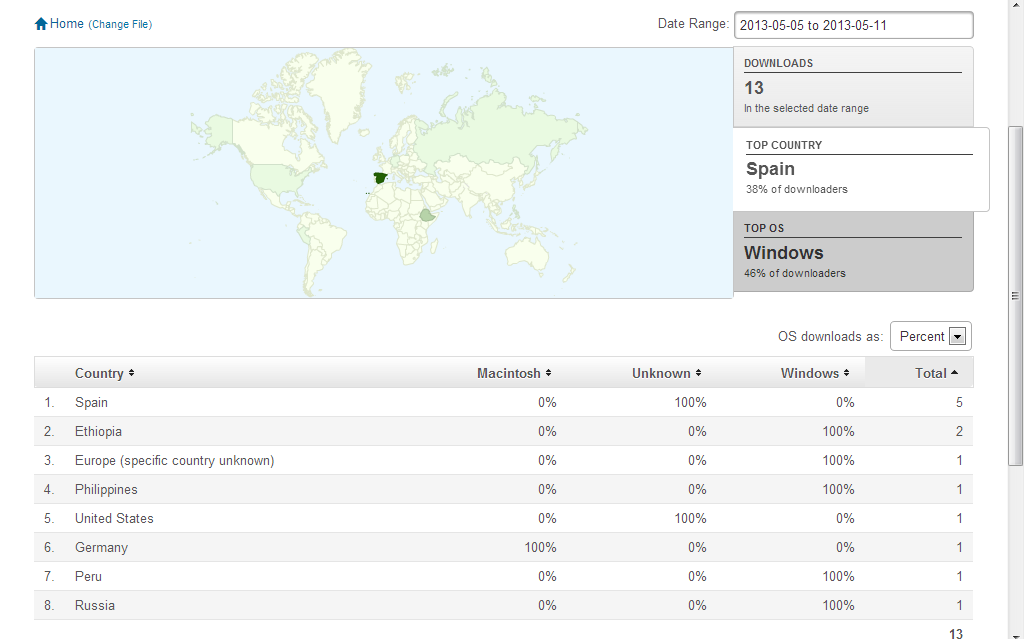
Task: Select the Downloads summary tab
Action: [x=853, y=88]
